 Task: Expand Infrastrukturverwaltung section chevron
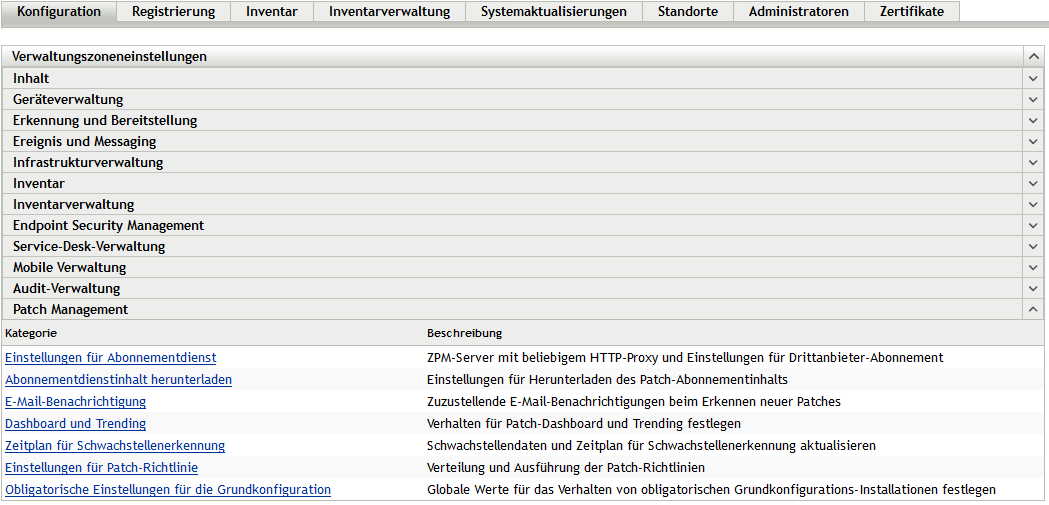(x=1033, y=162)
